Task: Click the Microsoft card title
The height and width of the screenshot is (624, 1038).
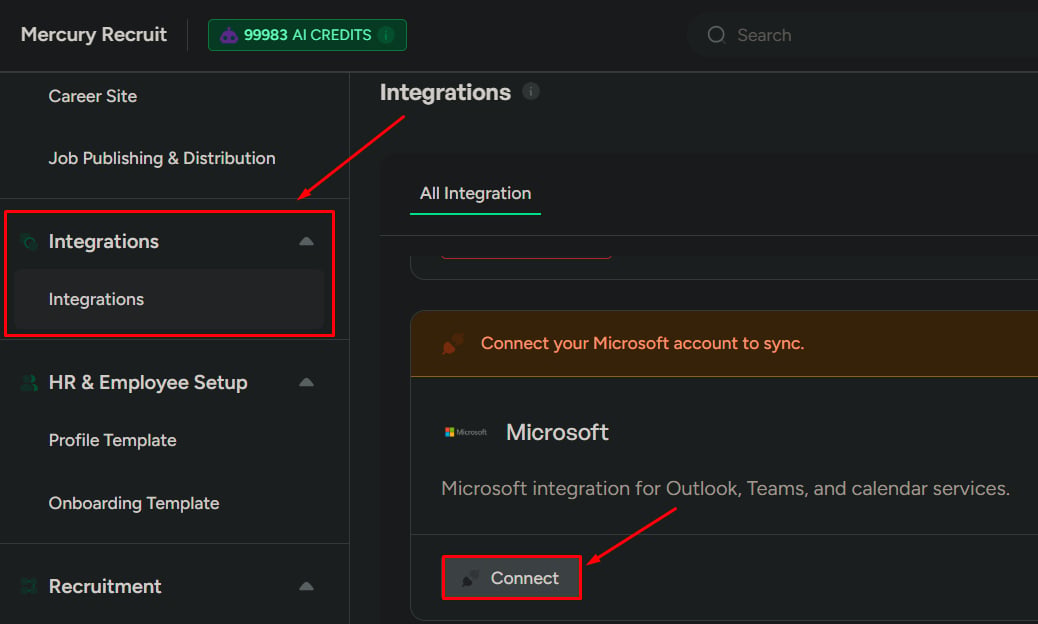Action: pyautogui.click(x=557, y=432)
